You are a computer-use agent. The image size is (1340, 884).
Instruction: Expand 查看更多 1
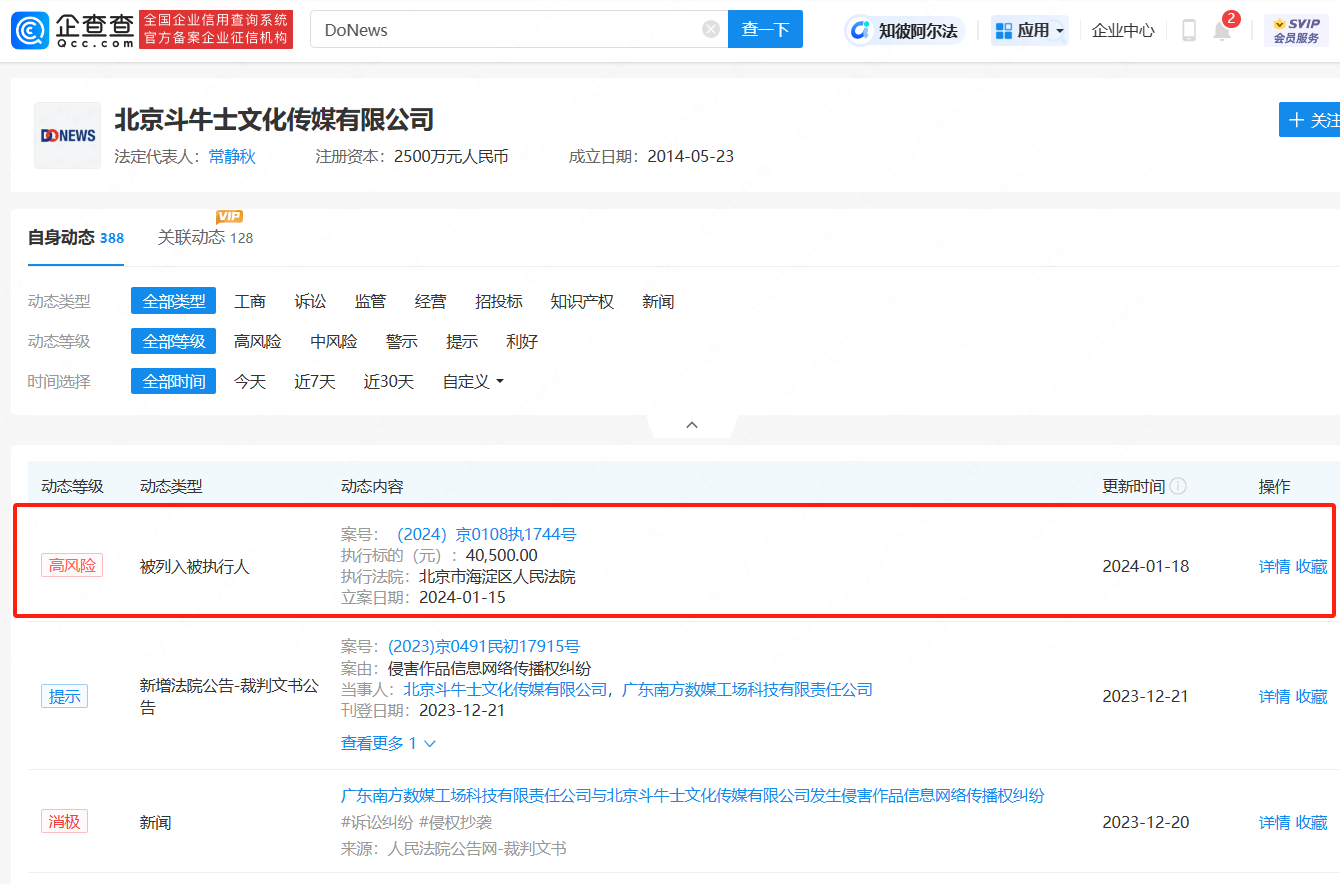pos(389,743)
